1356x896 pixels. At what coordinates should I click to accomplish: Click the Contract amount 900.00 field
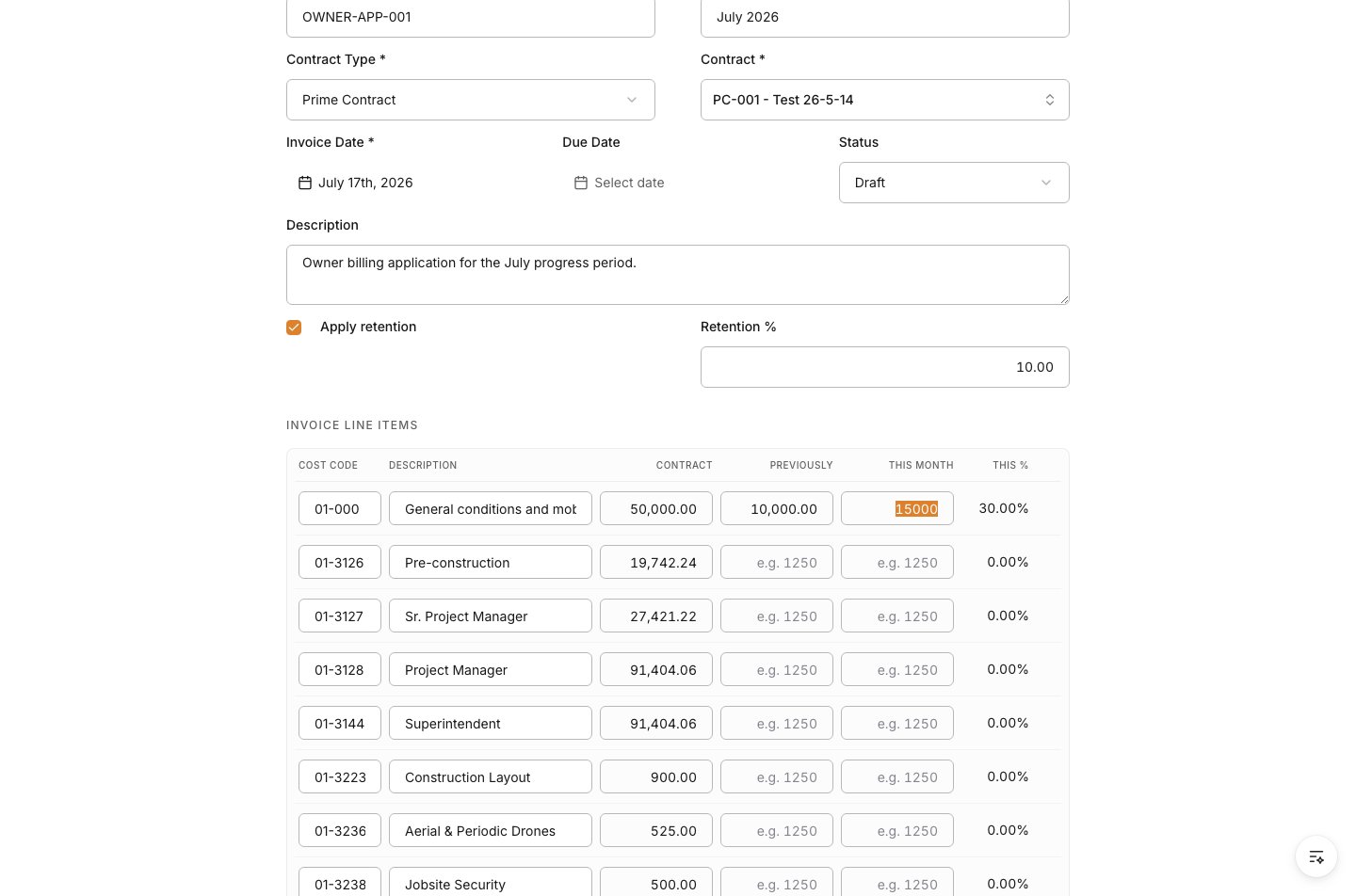(x=656, y=776)
